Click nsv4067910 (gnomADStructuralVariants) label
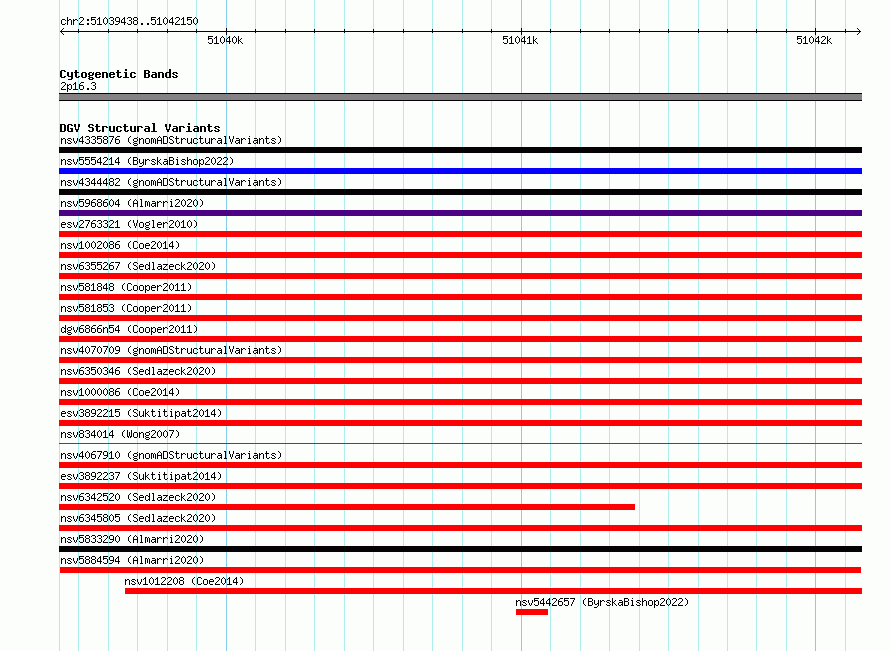Screen dimensions: 890x651 (171, 455)
